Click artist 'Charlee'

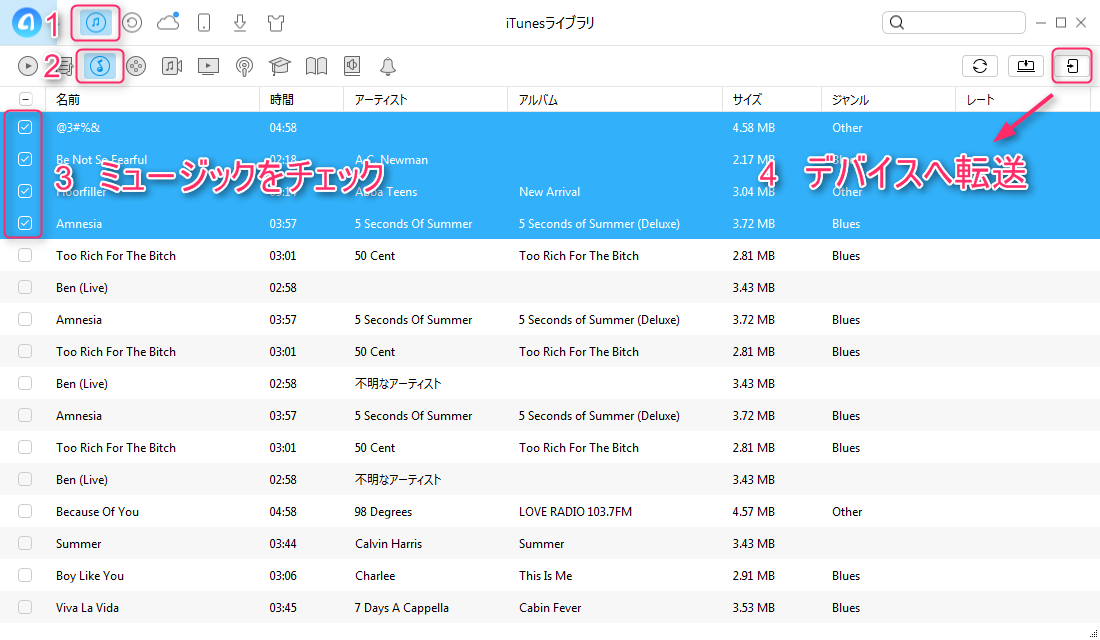click(x=375, y=575)
